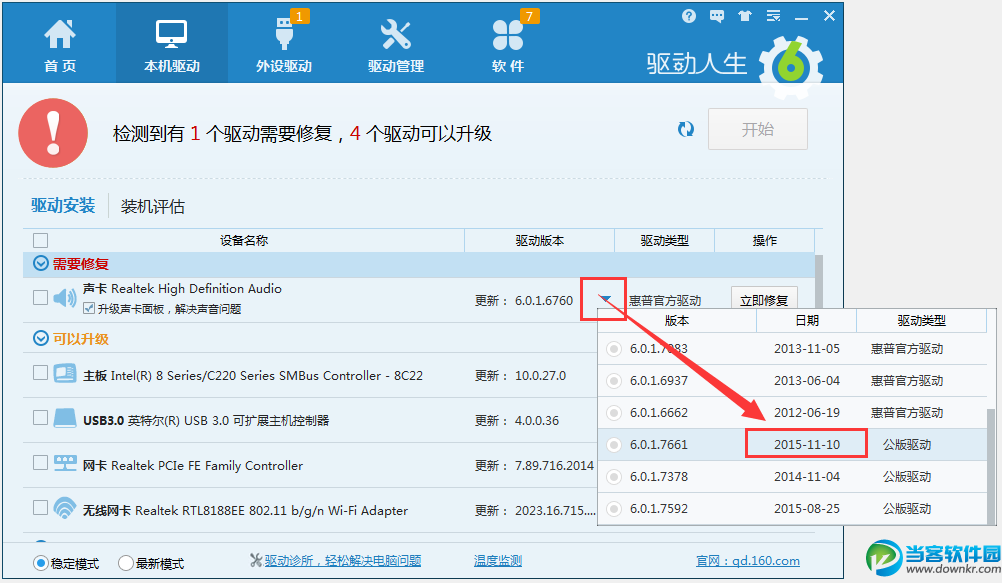
Task: Click the sound card speaker icon
Action: (65, 298)
